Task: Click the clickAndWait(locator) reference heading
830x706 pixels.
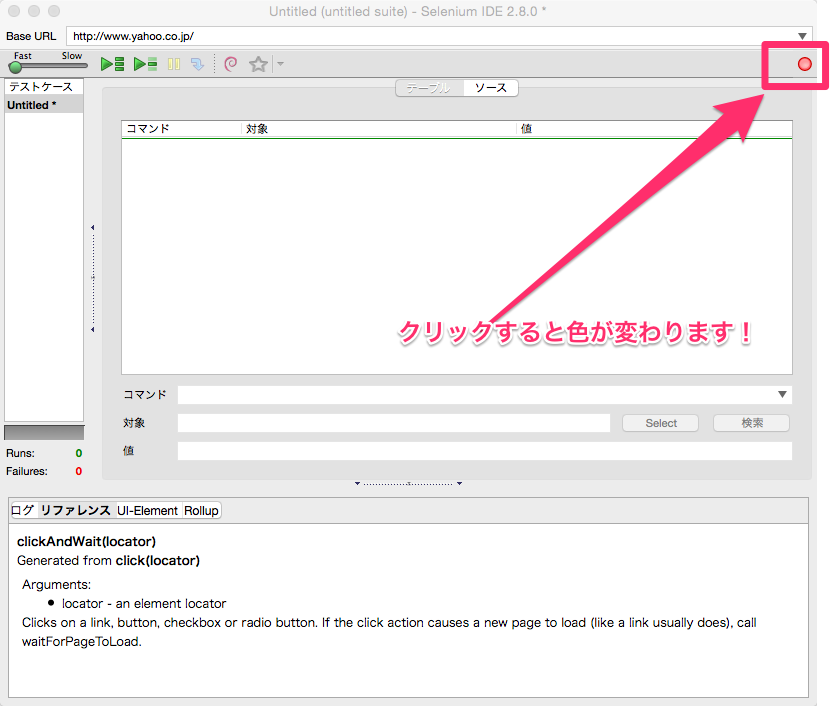Action: 86,541
